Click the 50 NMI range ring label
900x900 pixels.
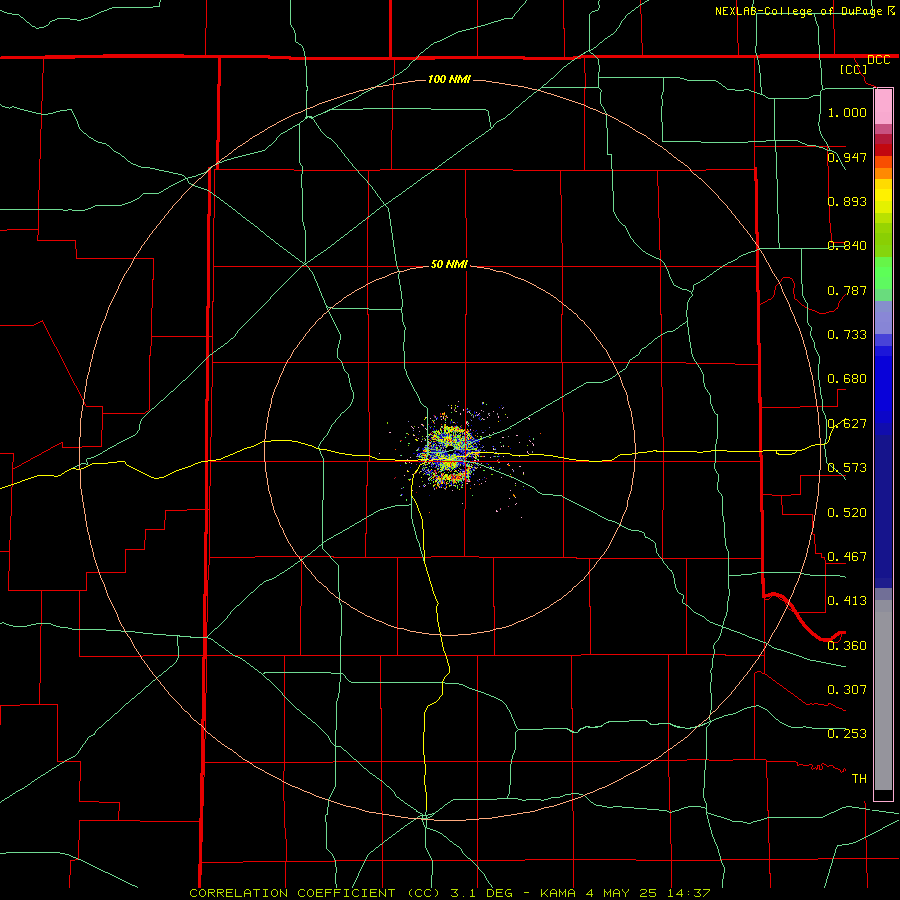coord(449,265)
